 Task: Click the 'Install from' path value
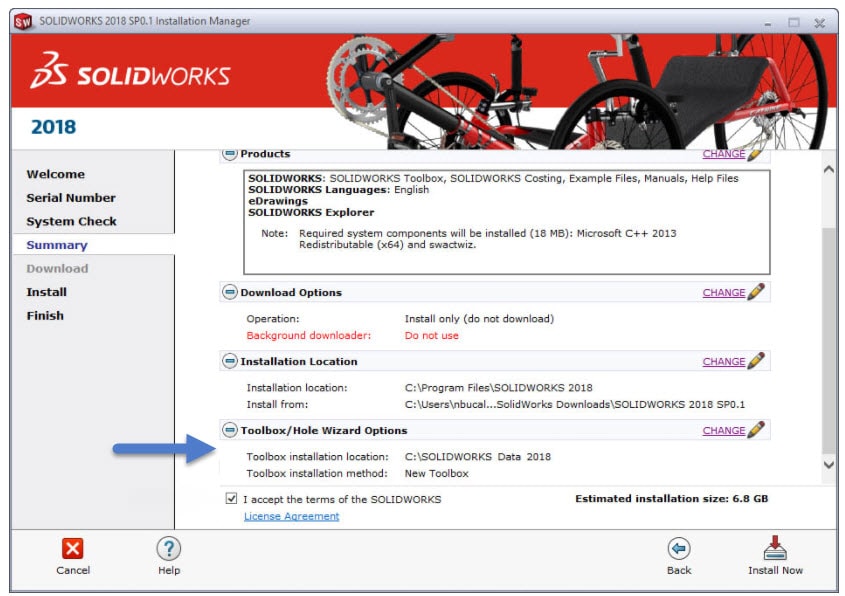574,404
